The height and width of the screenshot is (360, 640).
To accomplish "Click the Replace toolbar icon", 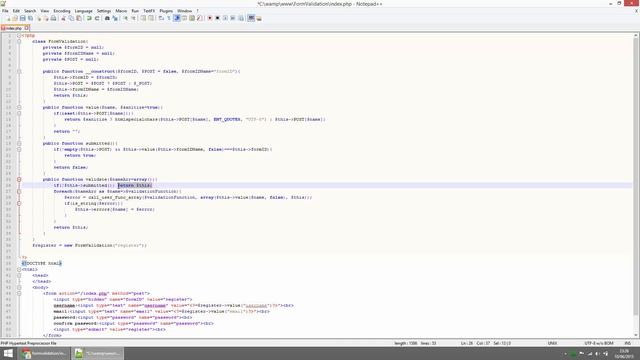I will [x=115, y=18].
